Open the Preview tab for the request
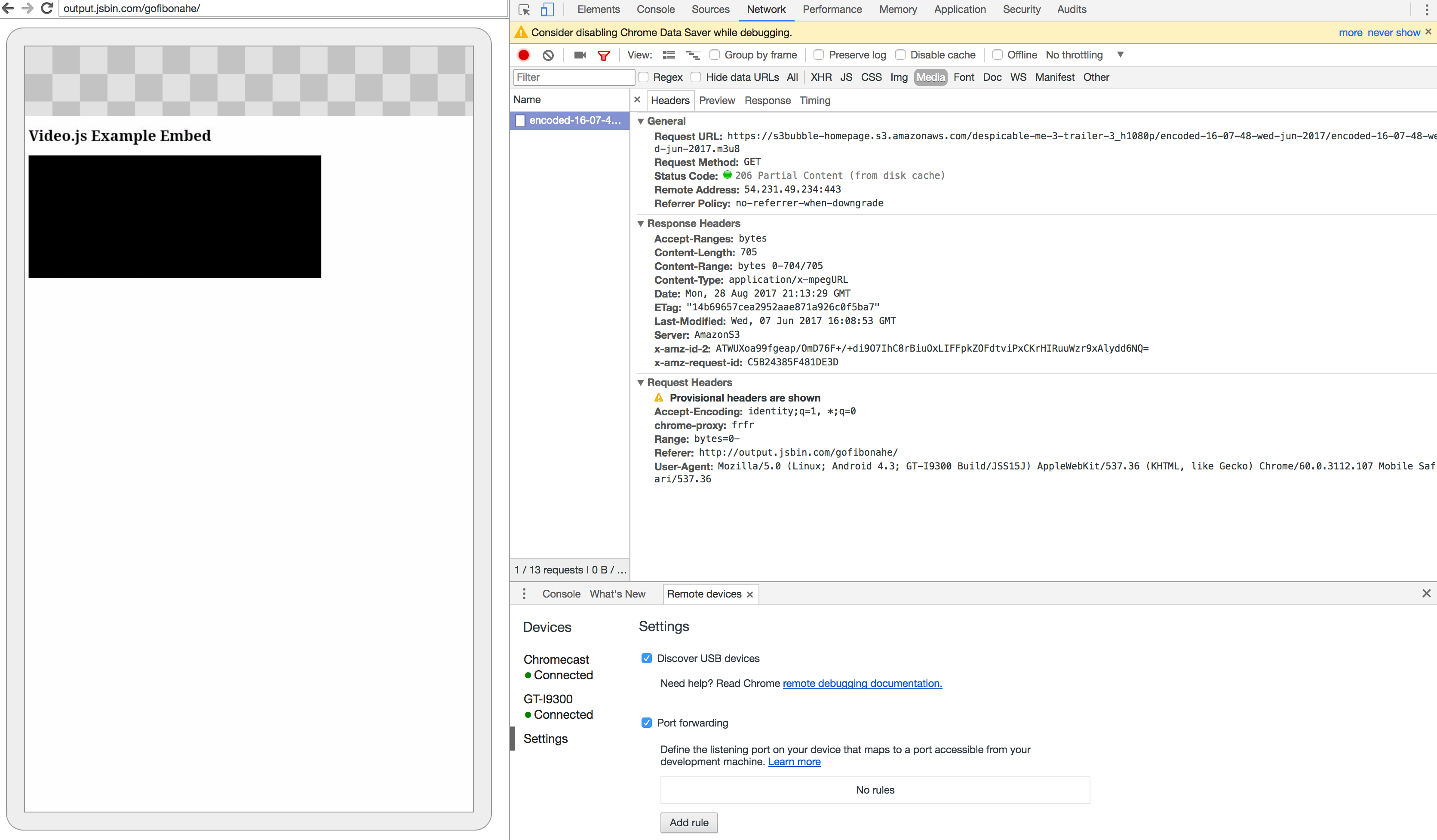The image size is (1437, 840). pyautogui.click(x=717, y=100)
